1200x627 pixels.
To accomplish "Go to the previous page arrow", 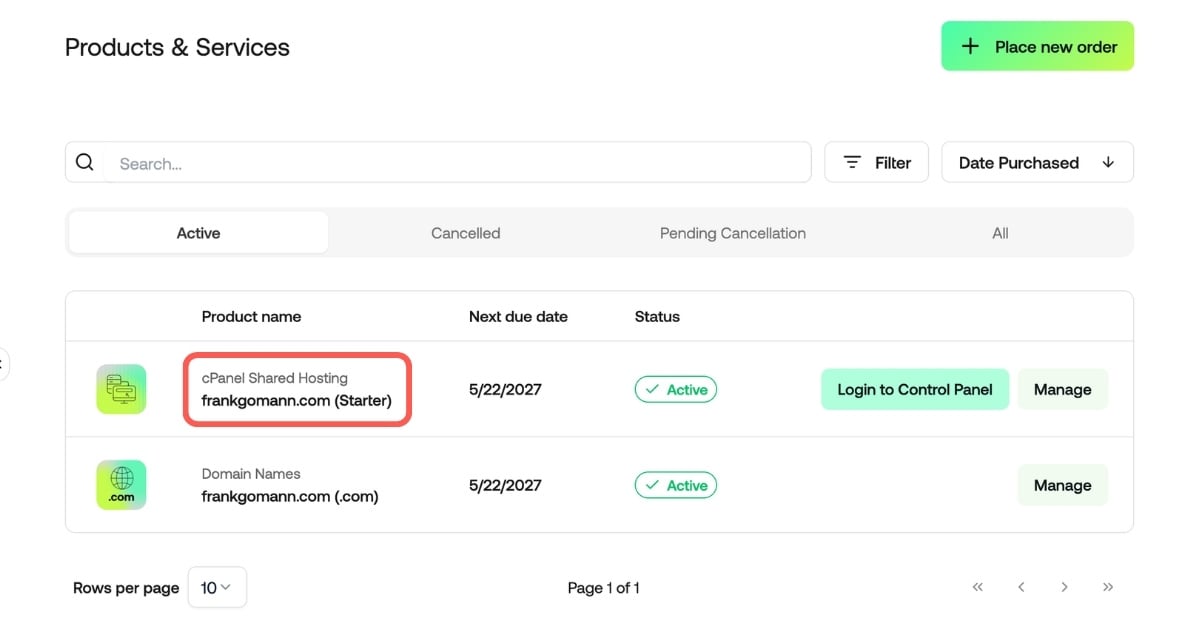I will [1021, 587].
